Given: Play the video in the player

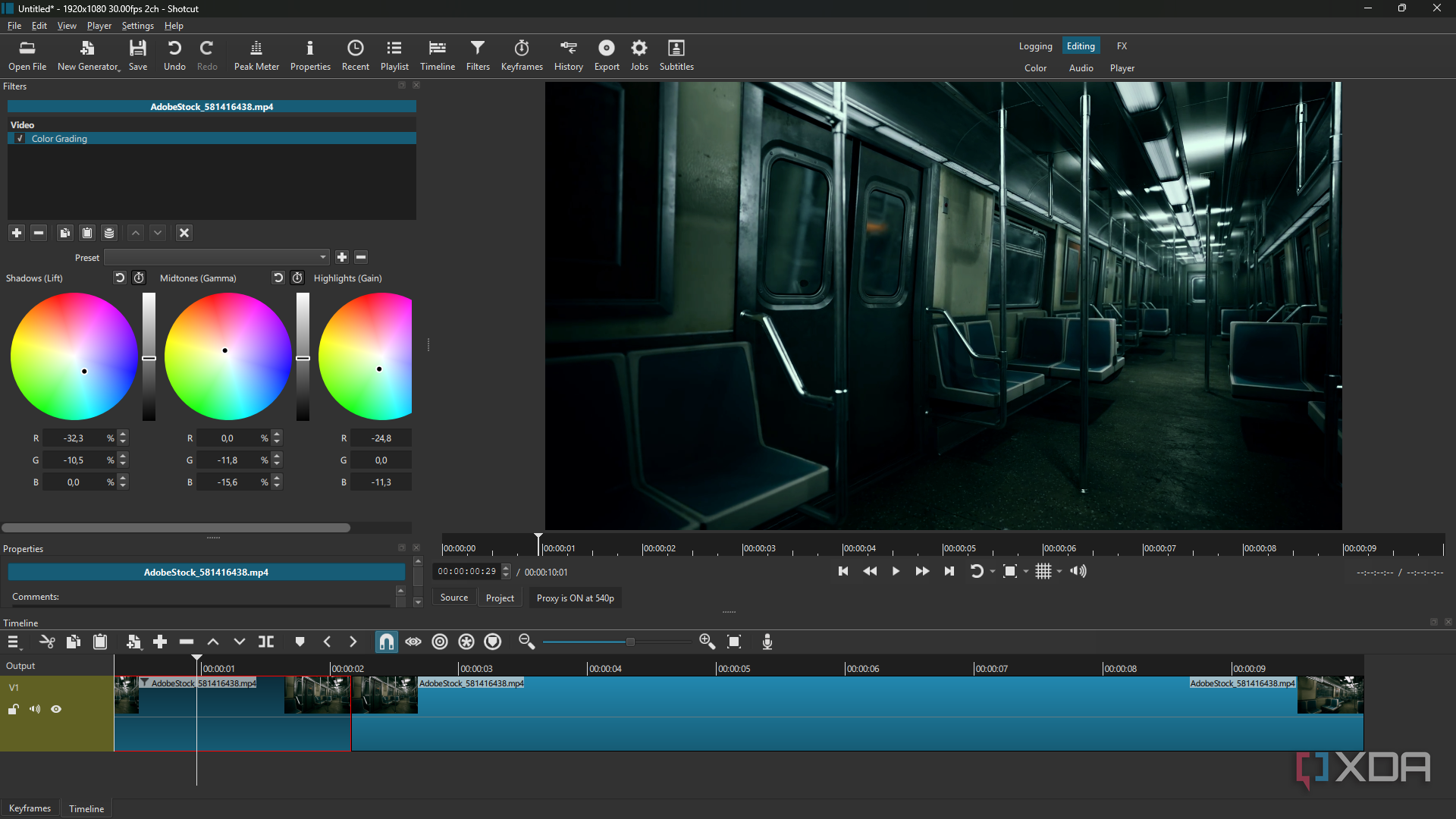Looking at the screenshot, I should pyautogui.click(x=896, y=571).
